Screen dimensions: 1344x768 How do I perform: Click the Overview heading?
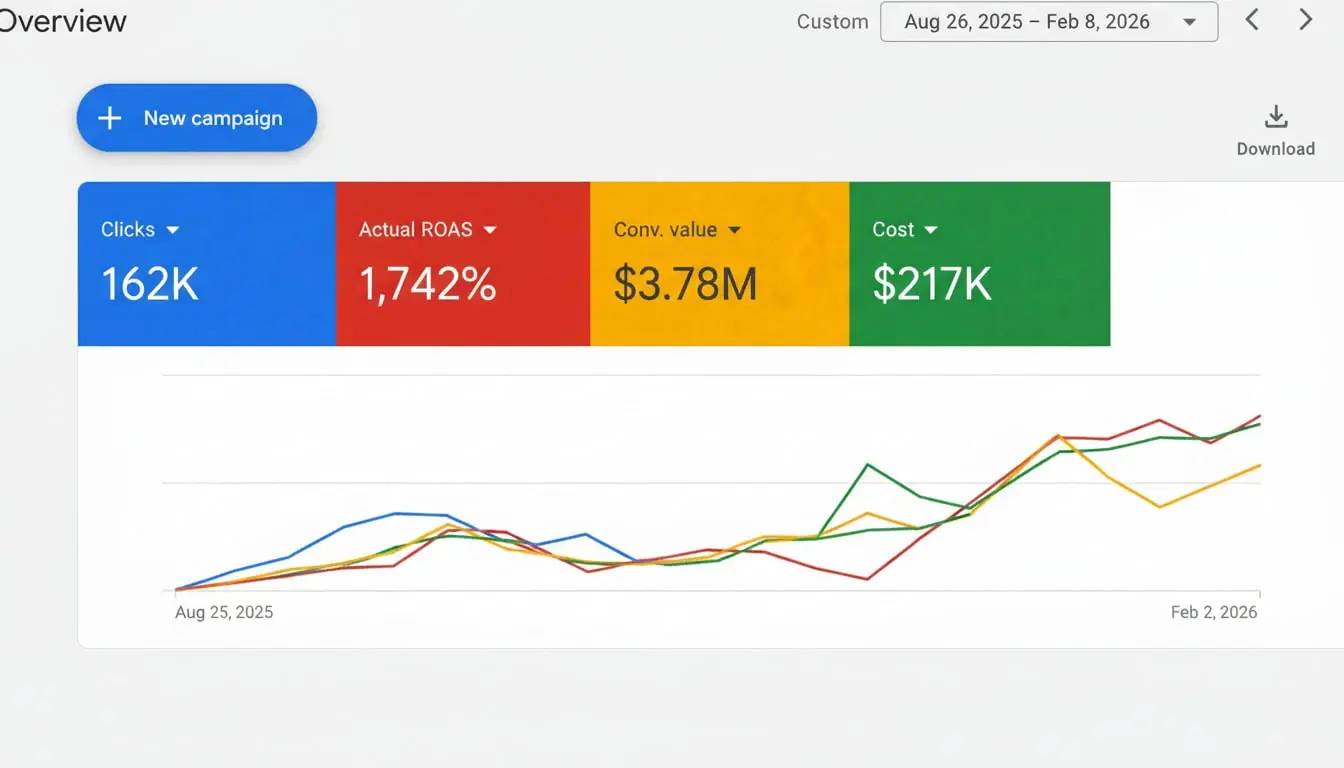pyautogui.click(x=62, y=21)
